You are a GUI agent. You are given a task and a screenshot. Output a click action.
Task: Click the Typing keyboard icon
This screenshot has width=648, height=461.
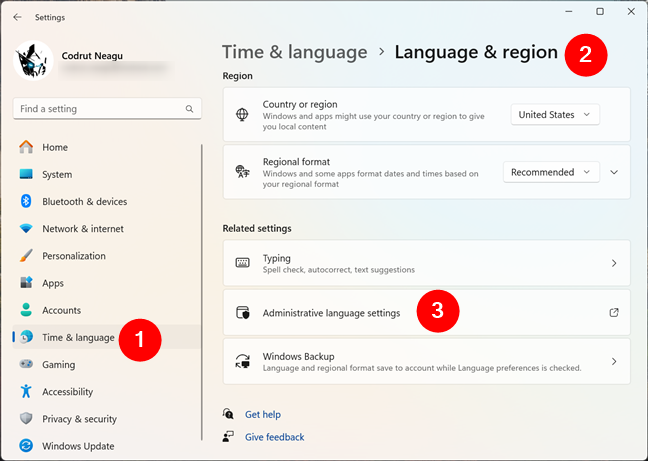[x=242, y=263]
